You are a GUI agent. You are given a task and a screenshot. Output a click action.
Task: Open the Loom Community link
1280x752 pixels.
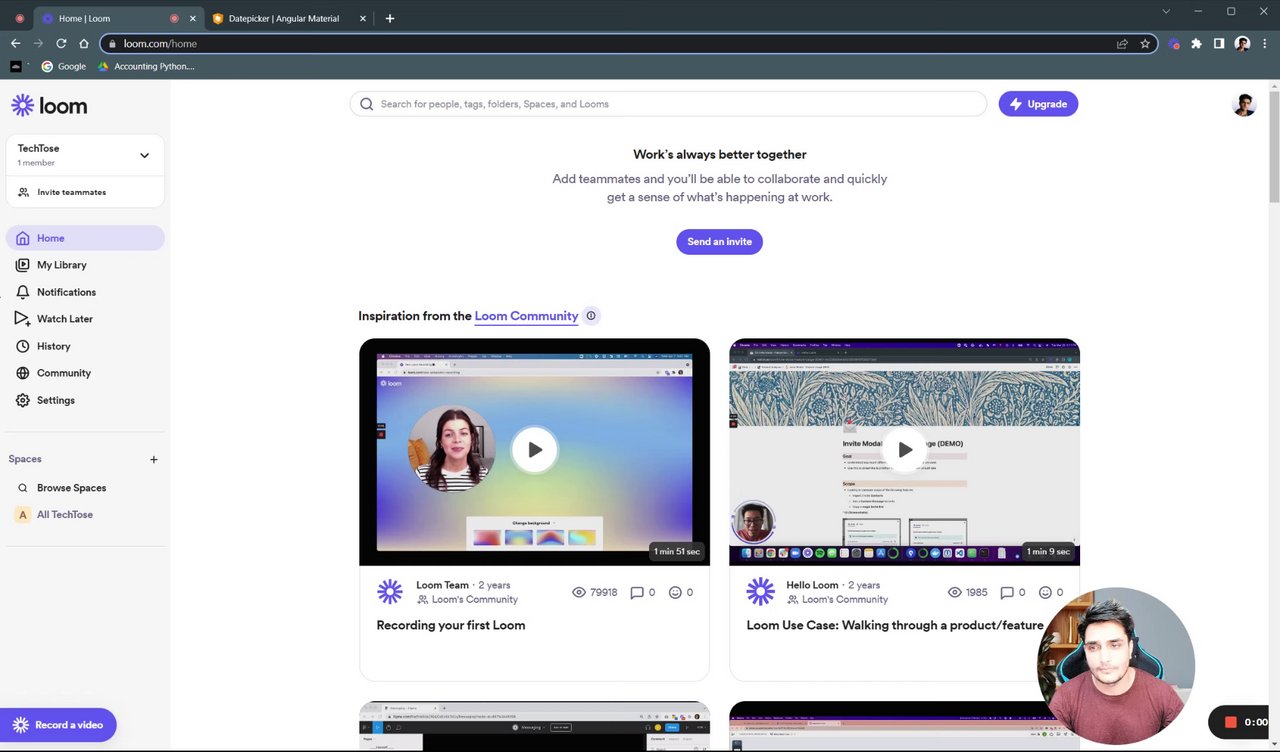click(x=526, y=316)
